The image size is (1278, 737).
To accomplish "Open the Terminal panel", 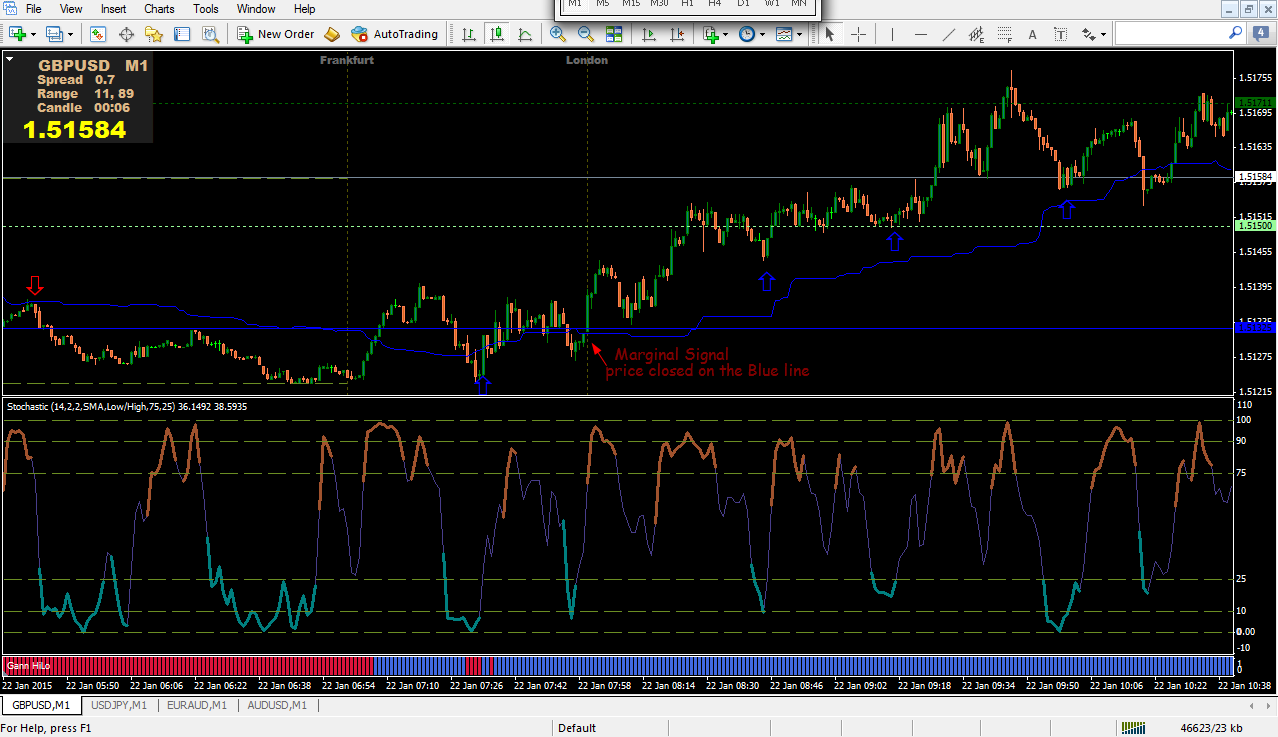I will coord(182,34).
